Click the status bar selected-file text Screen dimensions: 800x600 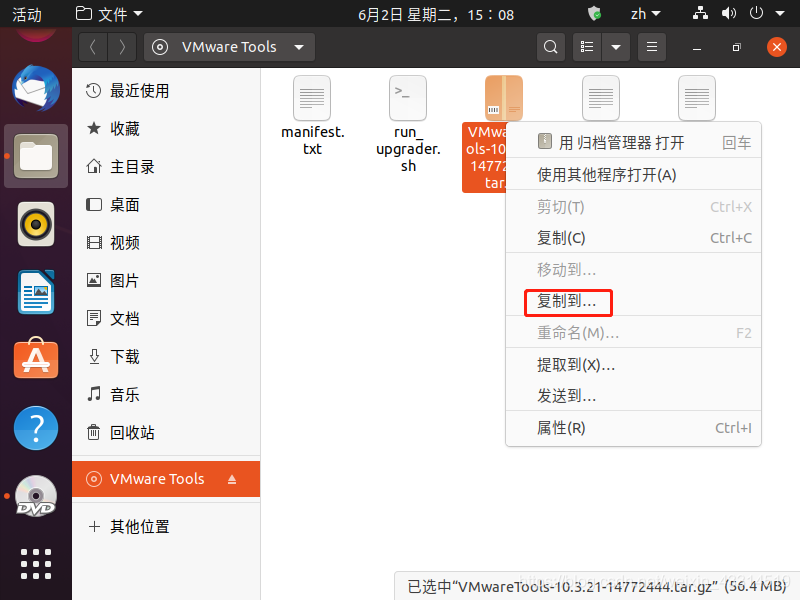tap(596, 586)
